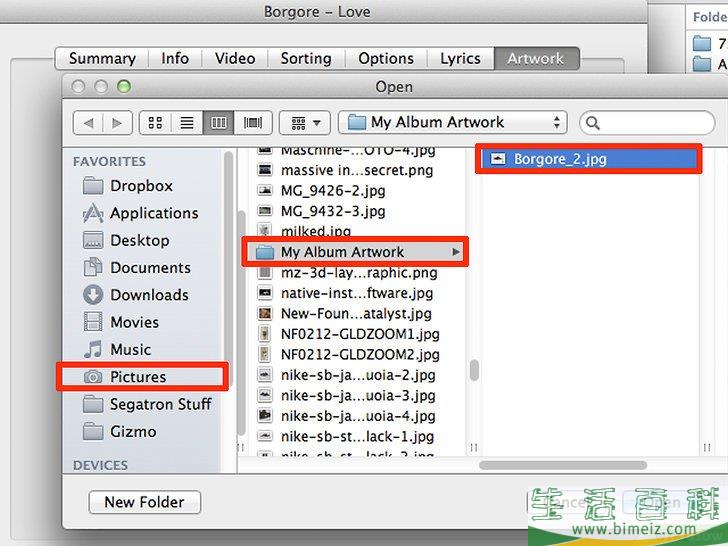
Task: Go forward with the right arrow button
Action: [x=117, y=123]
